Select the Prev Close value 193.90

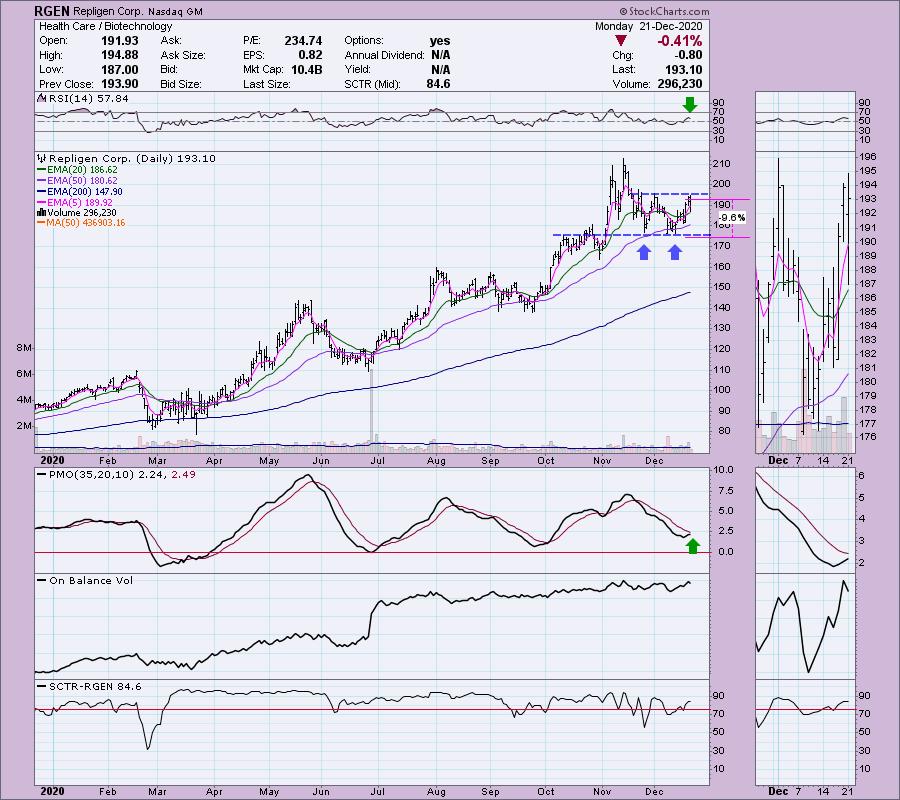pos(120,84)
